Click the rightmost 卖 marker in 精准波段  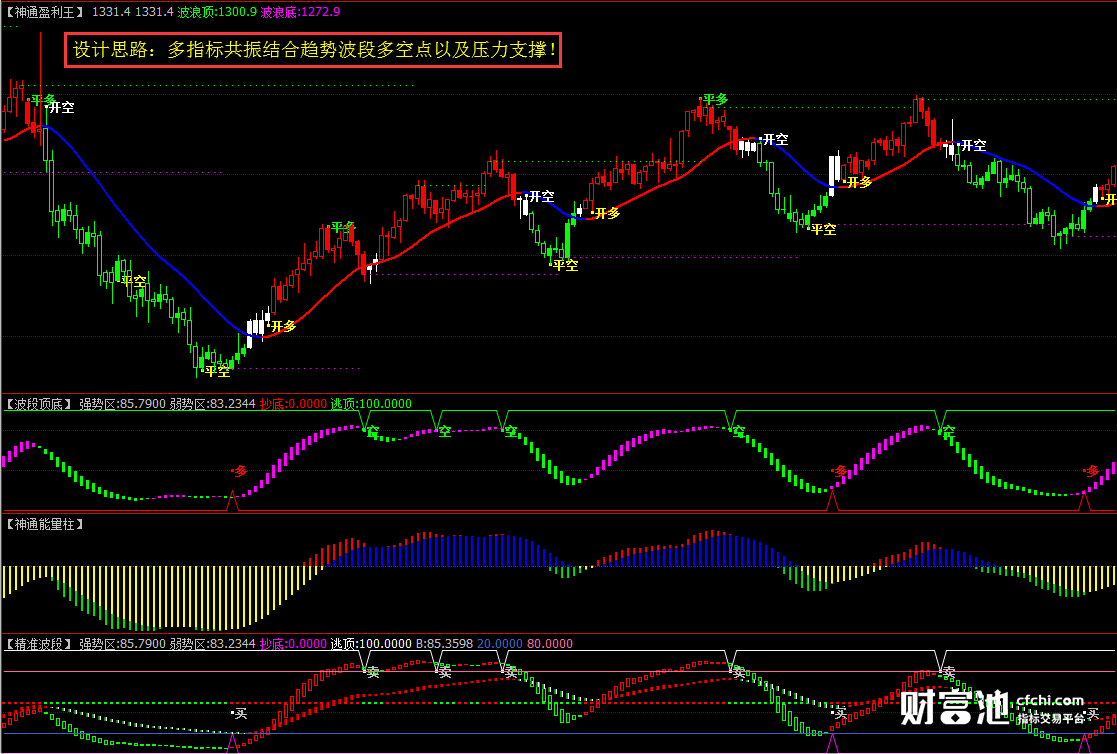949,673
